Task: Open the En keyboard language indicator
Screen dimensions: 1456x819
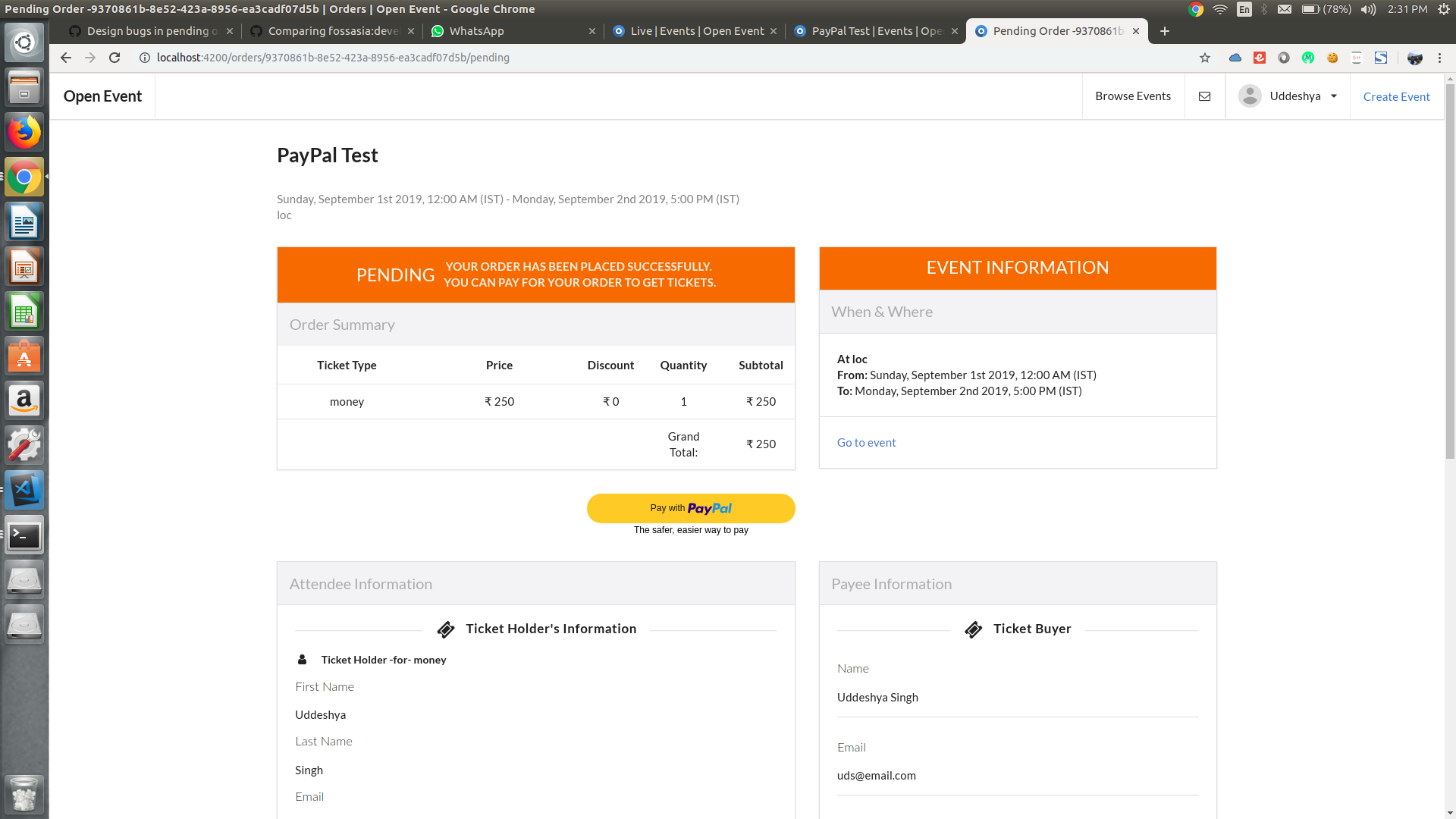Action: (1244, 9)
